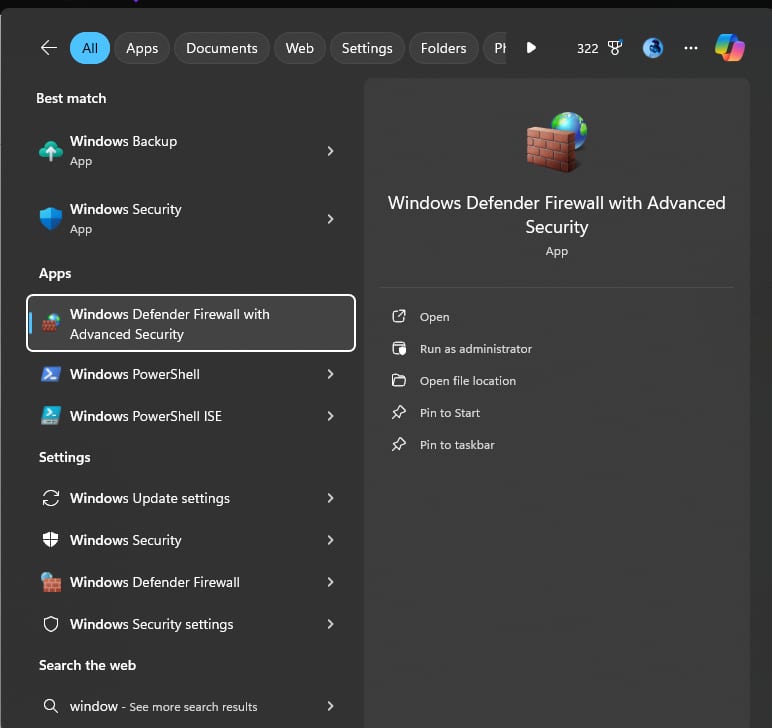
Task: Click the Run as administrator shield icon
Action: click(x=399, y=348)
